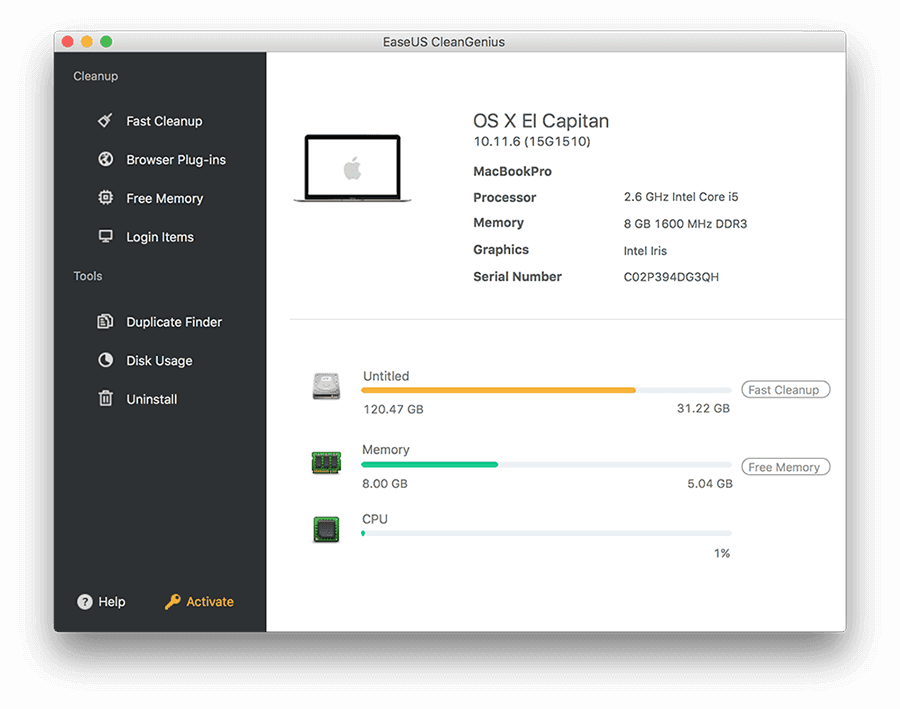Screen dimensions: 900x709
Task: Click the orange Untitled disk usage bar
Action: point(498,390)
